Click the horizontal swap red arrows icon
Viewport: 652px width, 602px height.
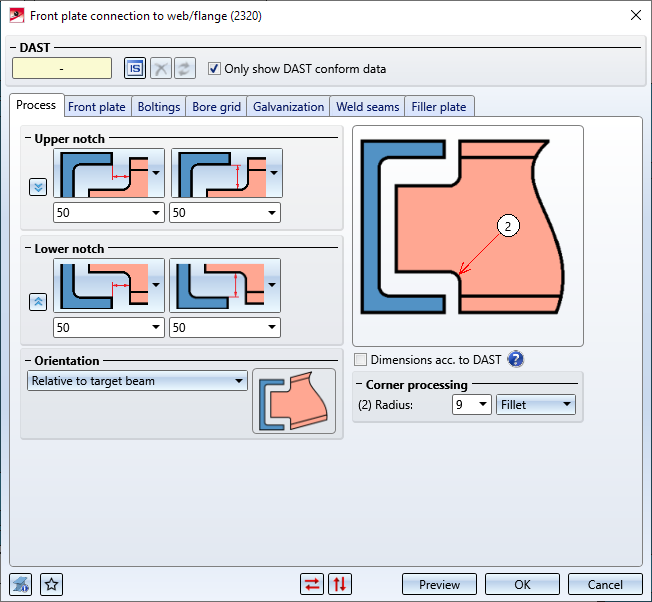coord(312,584)
